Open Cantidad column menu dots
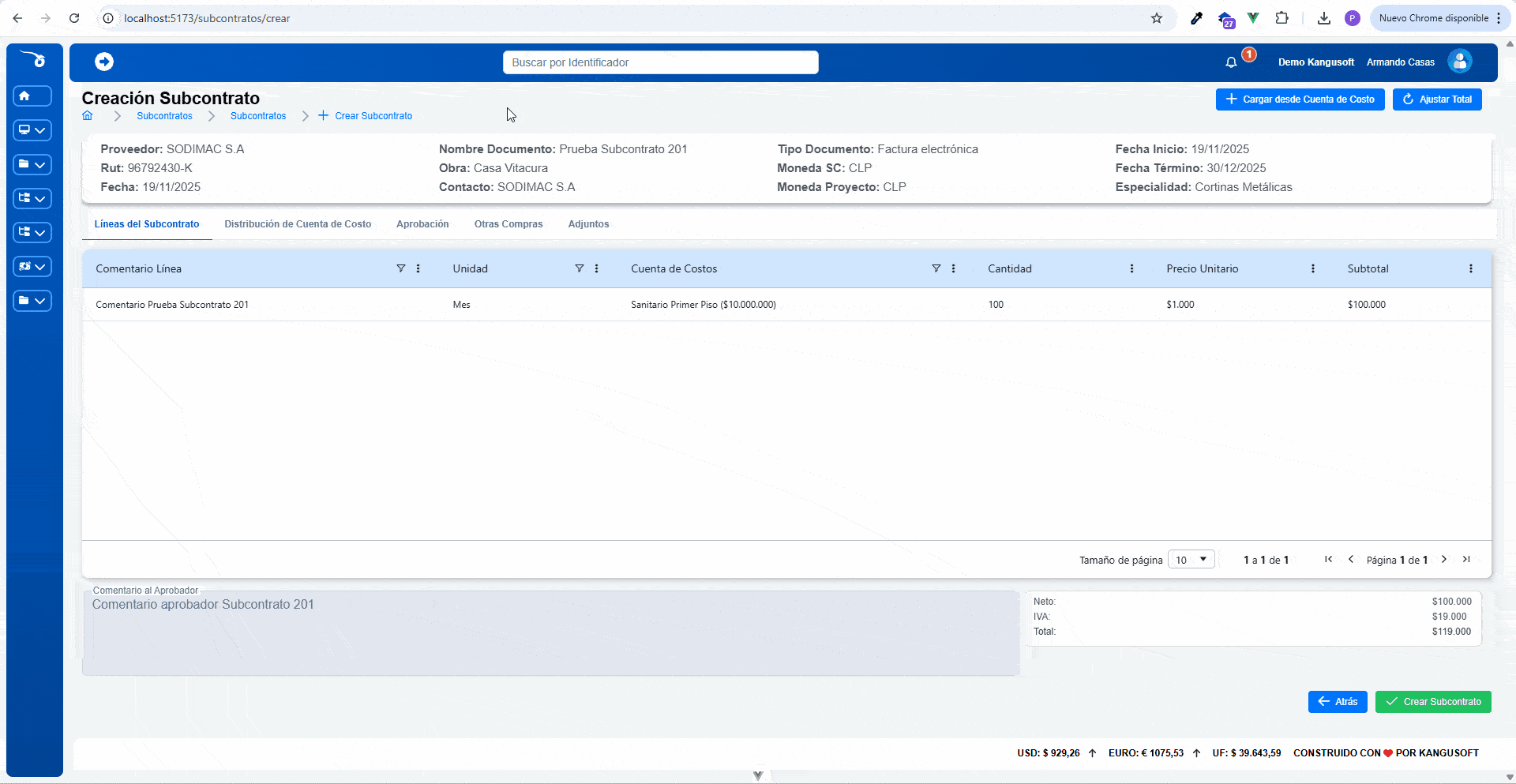Screen dimensions: 1516x784 (x=1132, y=268)
